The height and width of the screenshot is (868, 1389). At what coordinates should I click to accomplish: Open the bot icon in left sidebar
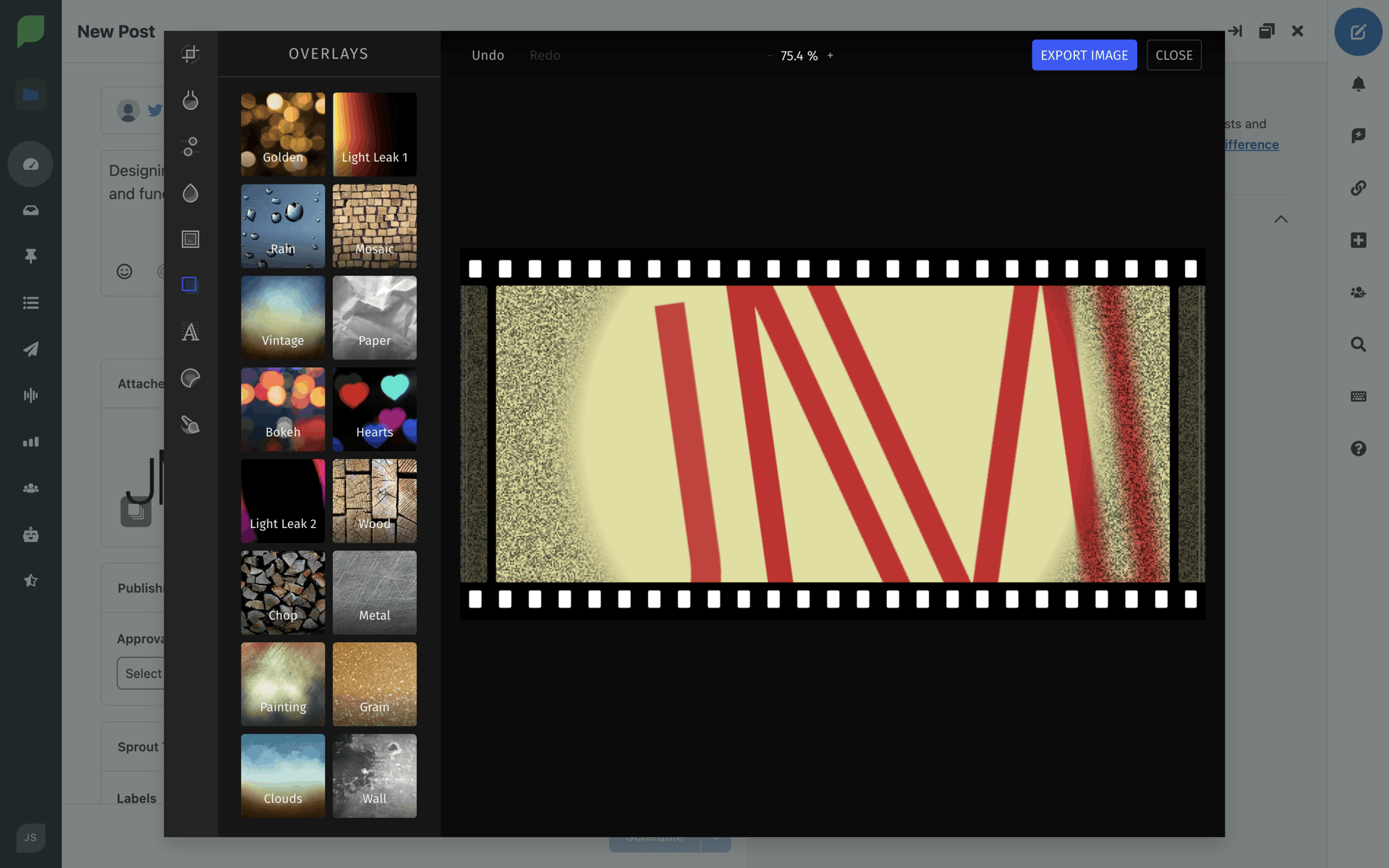[x=30, y=535]
